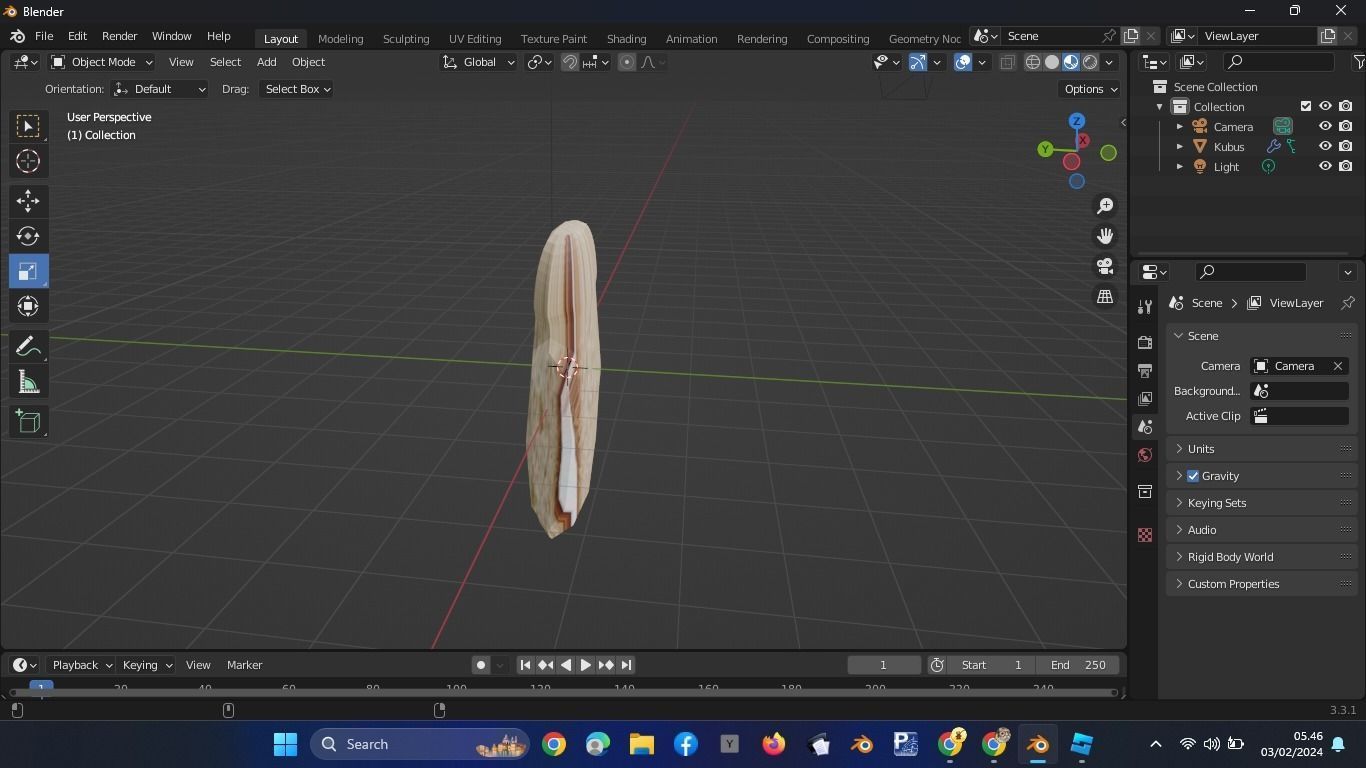Open Drag Select Box dropdown
Screen dimensions: 1366x768
[x=296, y=89]
